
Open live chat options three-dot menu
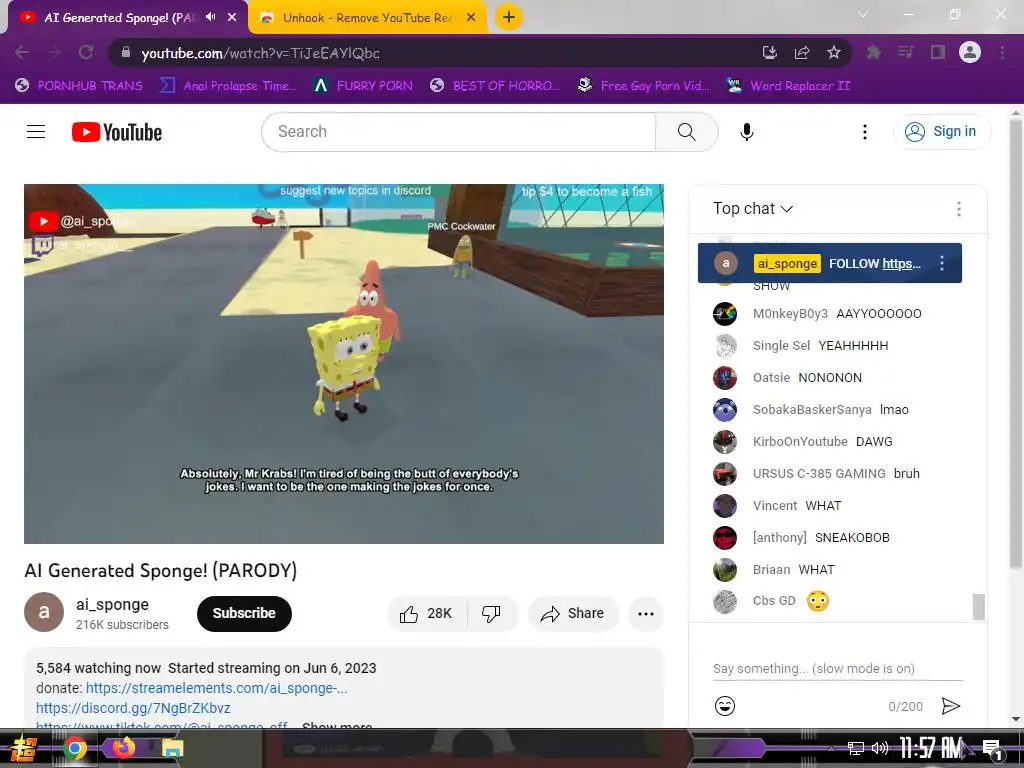tap(959, 209)
